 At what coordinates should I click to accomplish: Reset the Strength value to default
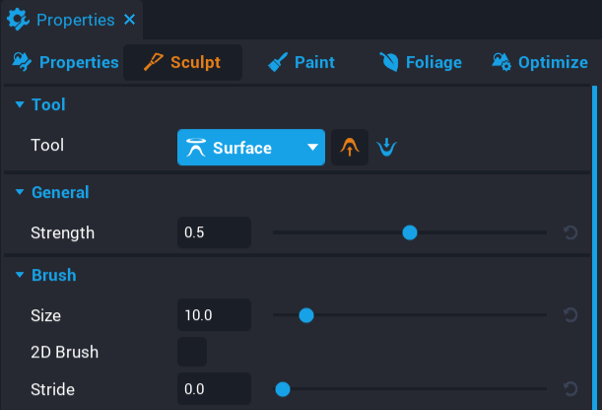(570, 233)
